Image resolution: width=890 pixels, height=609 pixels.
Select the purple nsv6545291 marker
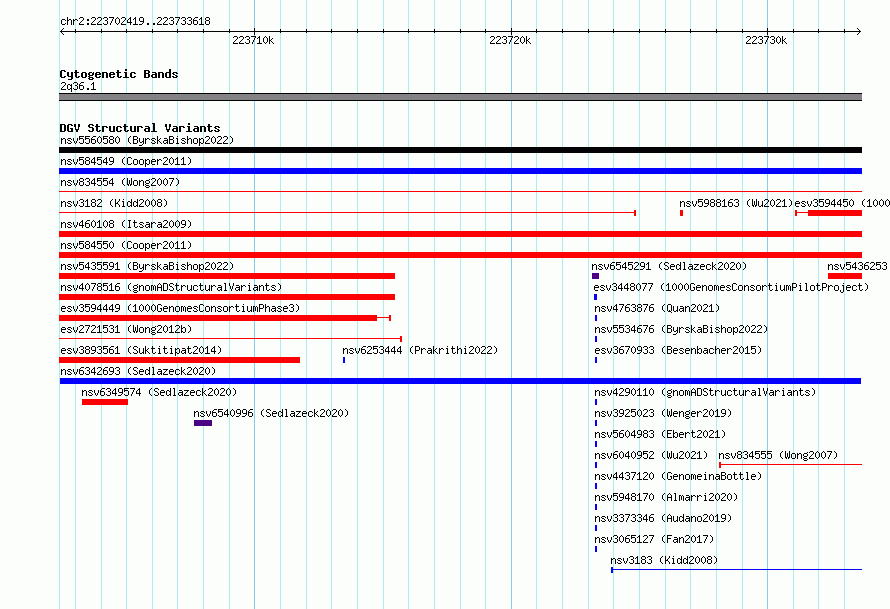click(595, 276)
